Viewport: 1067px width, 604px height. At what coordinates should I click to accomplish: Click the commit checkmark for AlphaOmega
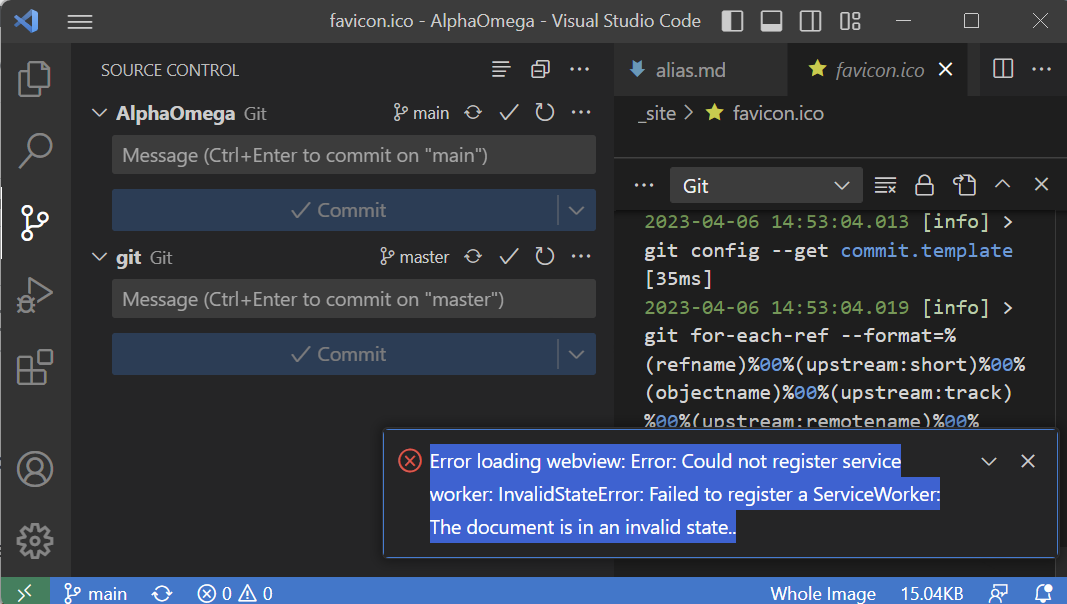click(509, 113)
